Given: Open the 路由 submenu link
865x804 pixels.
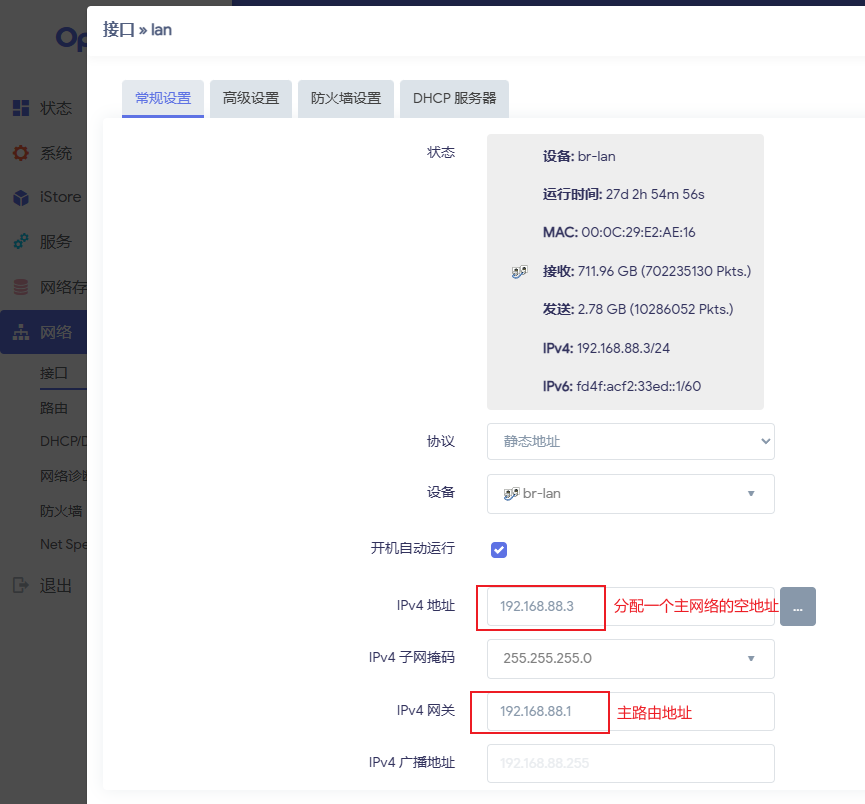Looking at the screenshot, I should click(53, 408).
